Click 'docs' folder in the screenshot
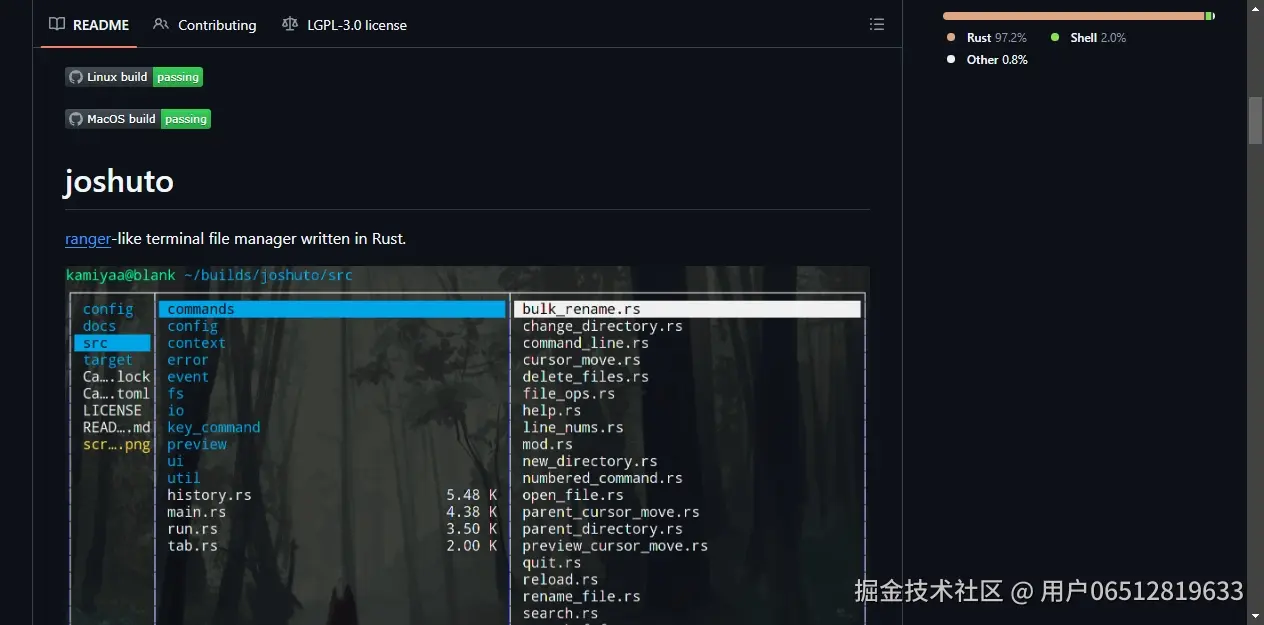Image resolution: width=1264 pixels, height=625 pixels. [x=100, y=326]
